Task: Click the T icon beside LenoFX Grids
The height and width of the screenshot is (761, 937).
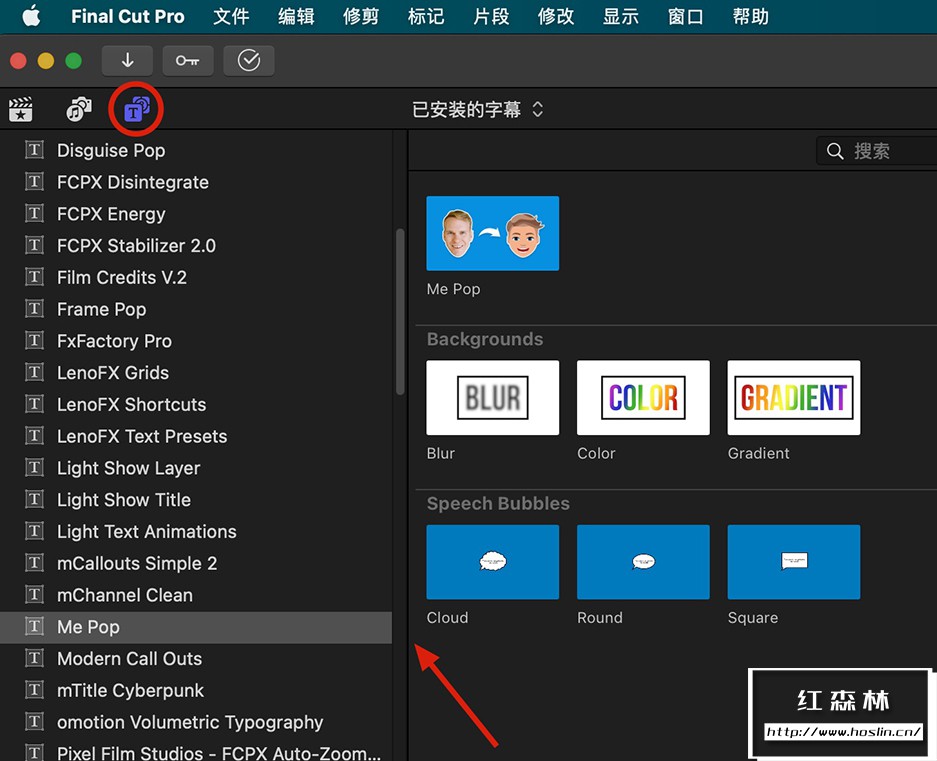Action: pyautogui.click(x=35, y=372)
